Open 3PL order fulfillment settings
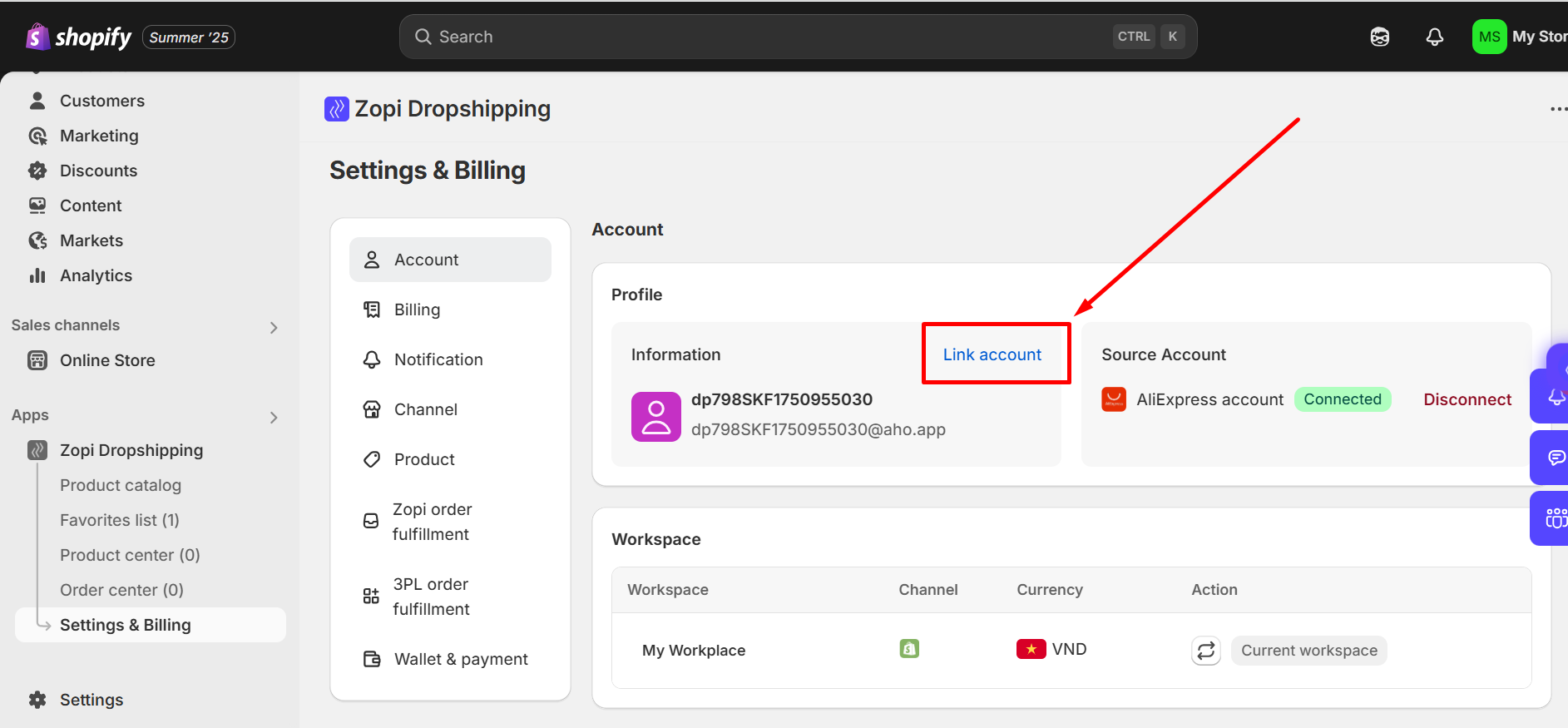Viewport: 1568px width, 728px height. (450, 597)
